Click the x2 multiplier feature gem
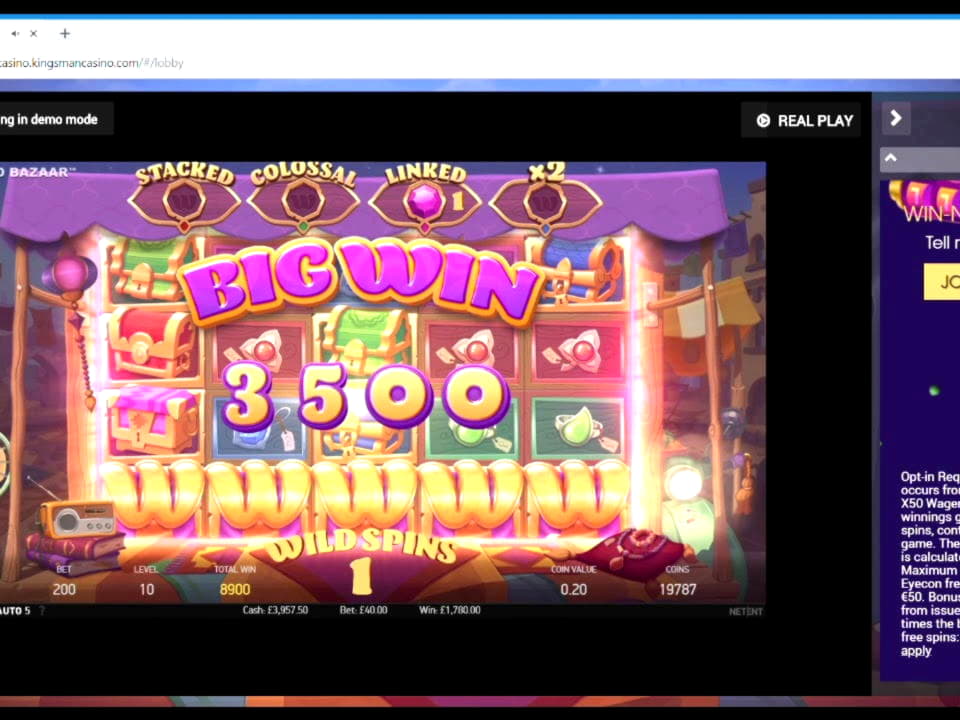Viewport: 960px width, 720px height. [545, 202]
